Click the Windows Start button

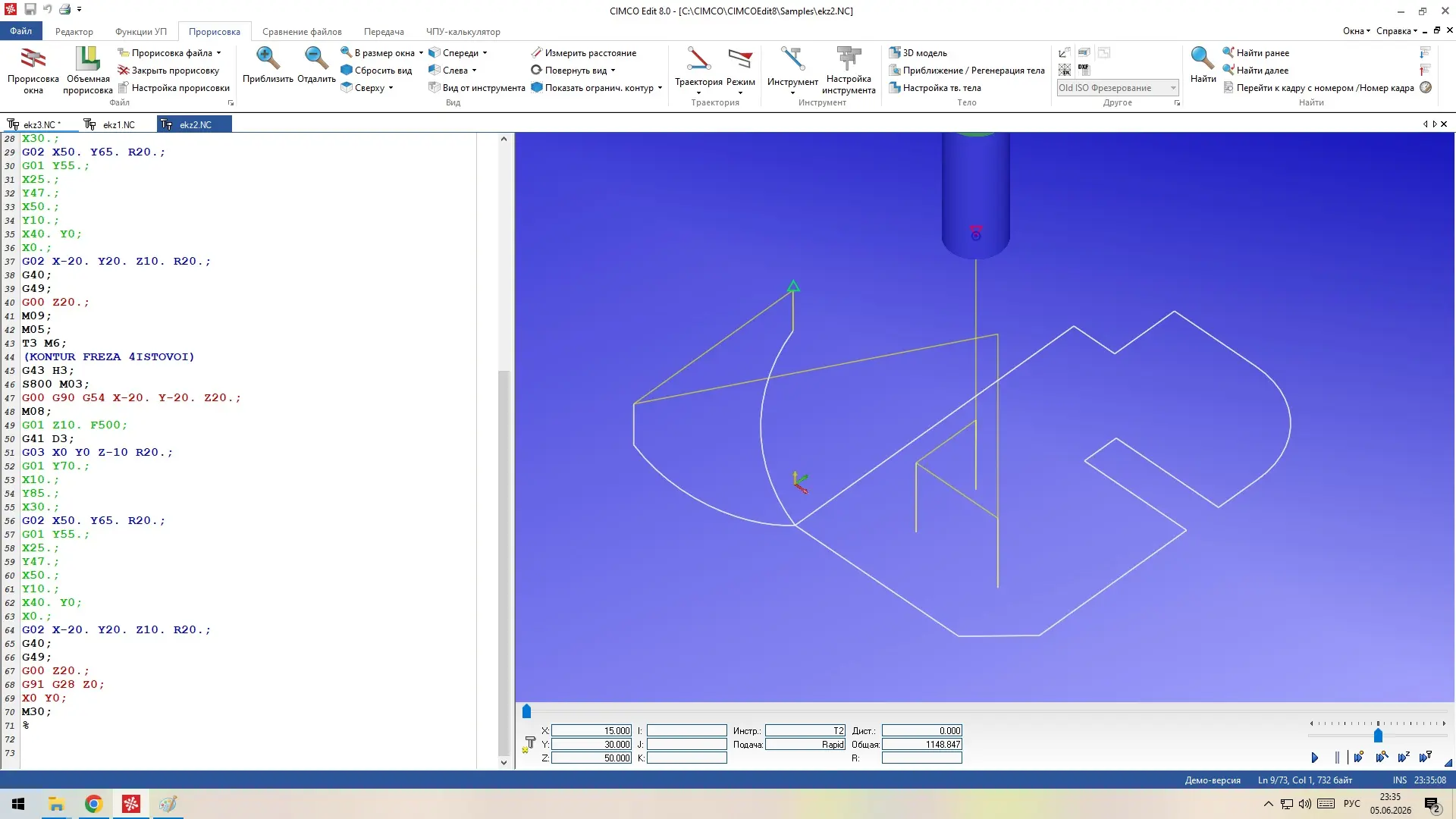18,804
